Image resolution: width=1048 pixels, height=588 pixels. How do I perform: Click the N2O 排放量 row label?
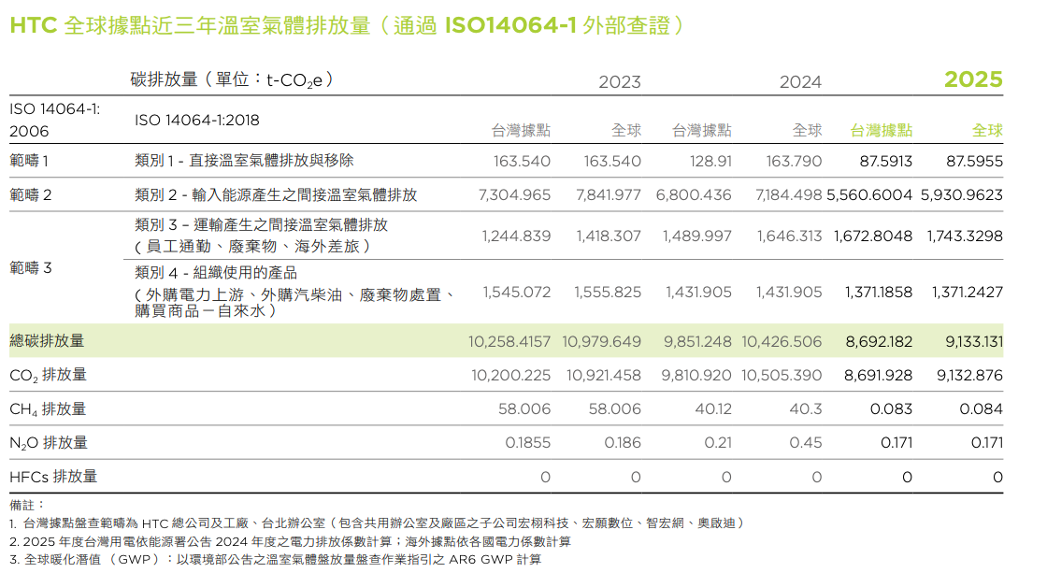click(48, 442)
